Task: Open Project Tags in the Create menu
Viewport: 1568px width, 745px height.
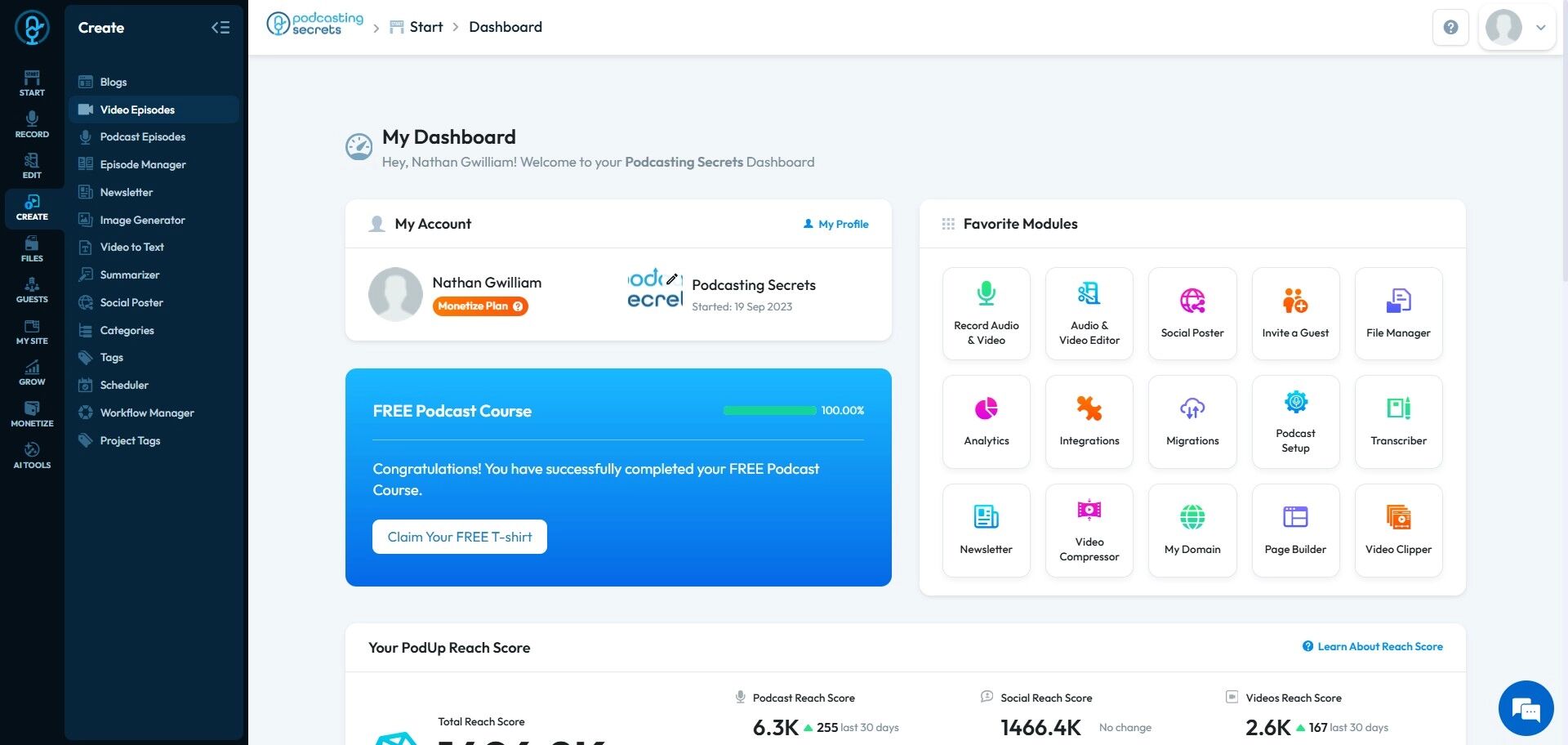Action: 154,440
